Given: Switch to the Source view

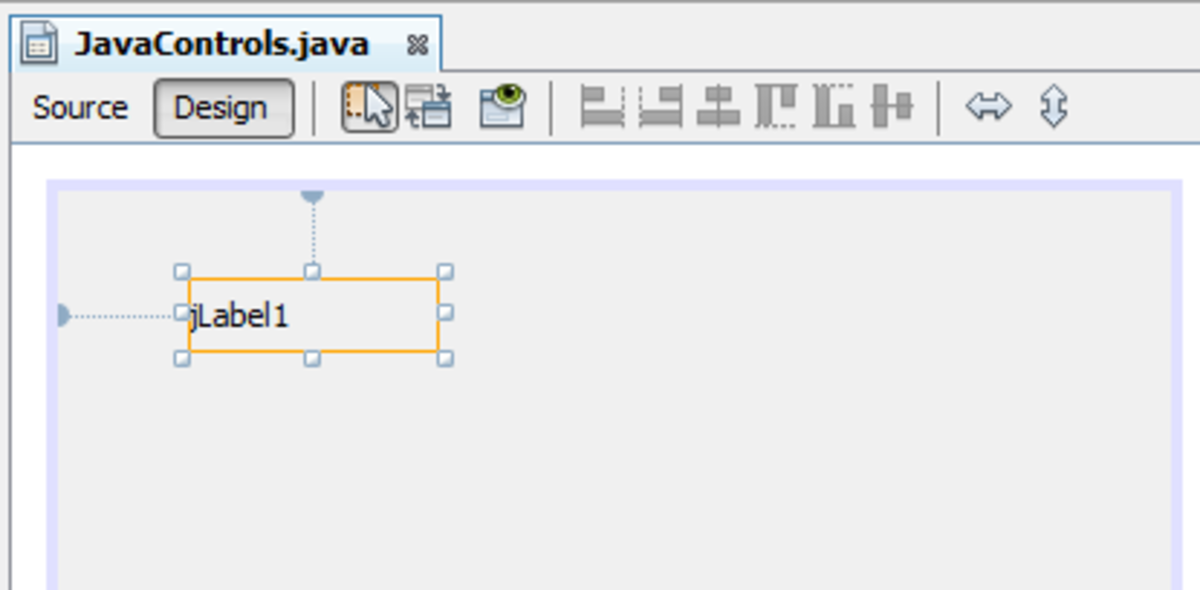Looking at the screenshot, I should (x=80, y=108).
